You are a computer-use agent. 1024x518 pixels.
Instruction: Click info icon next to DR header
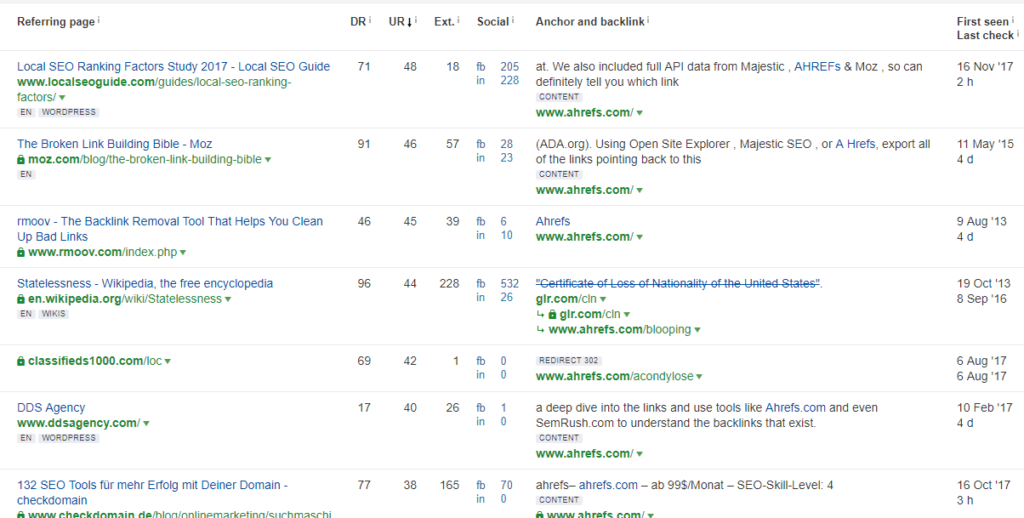tap(370, 20)
